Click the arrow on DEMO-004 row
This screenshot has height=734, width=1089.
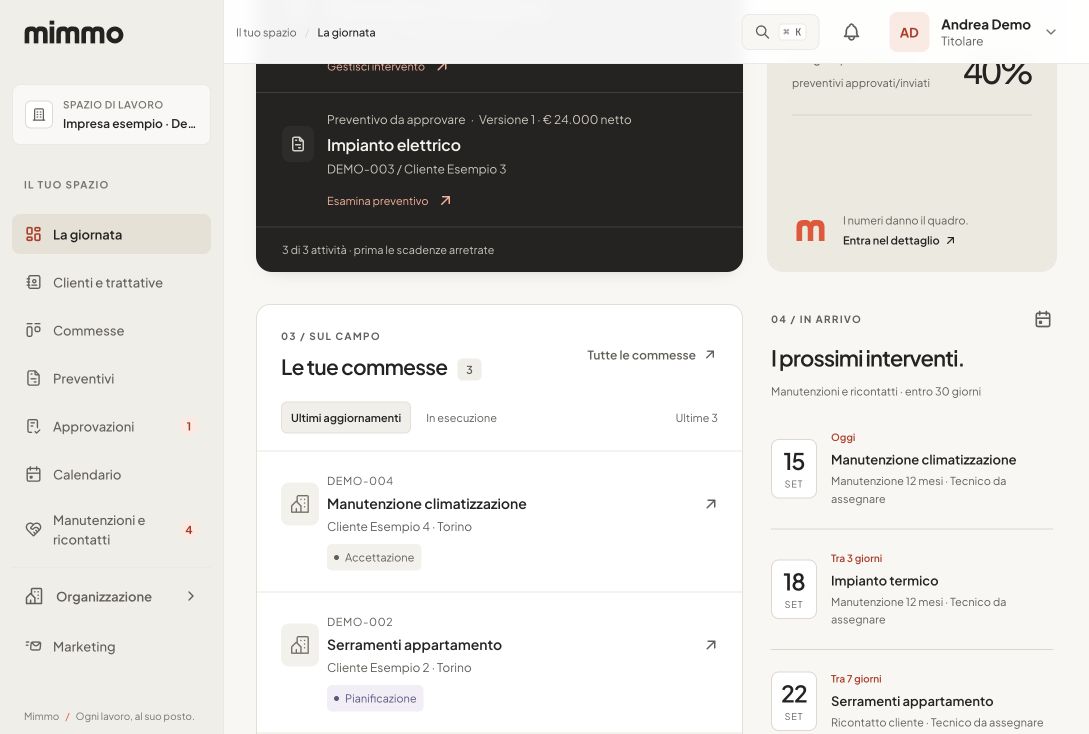(710, 503)
